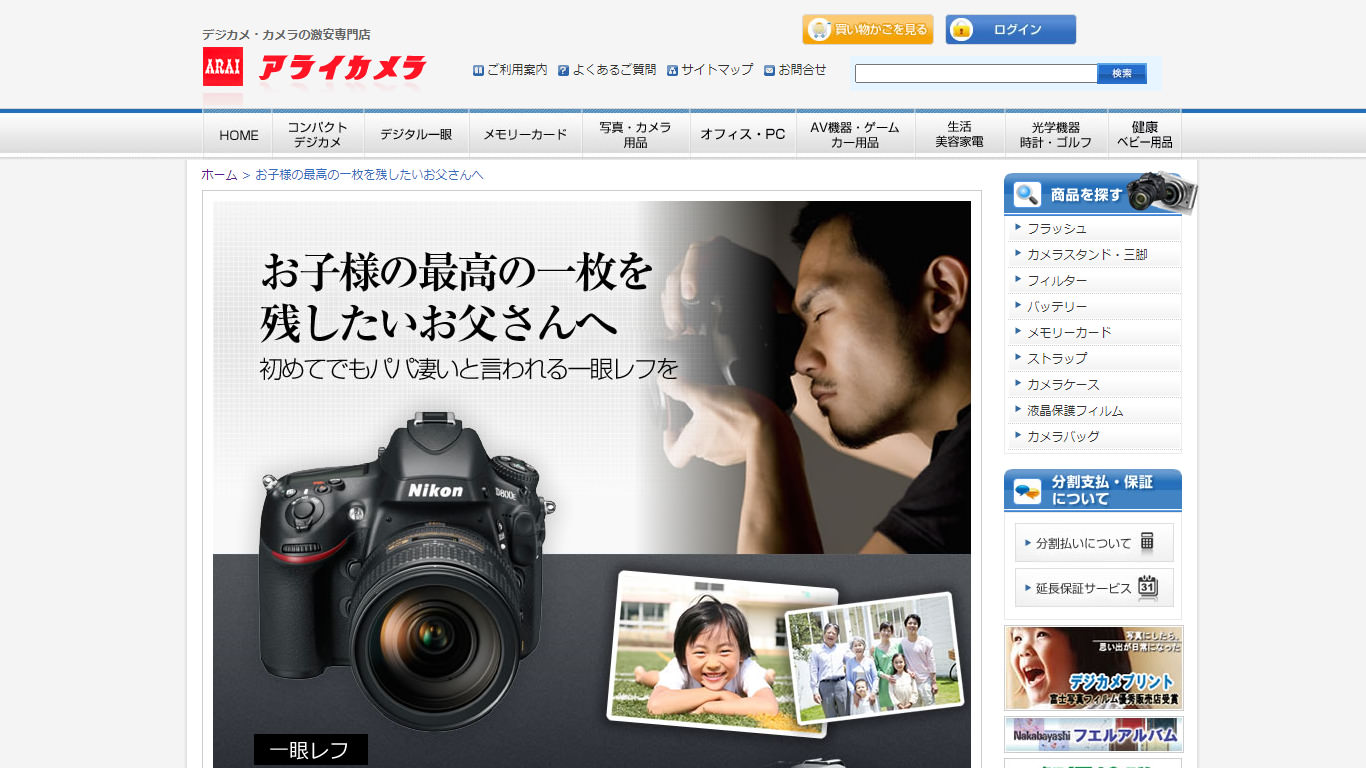Open the オフィス・PC menu item
The height and width of the screenshot is (768, 1366).
tap(743, 134)
